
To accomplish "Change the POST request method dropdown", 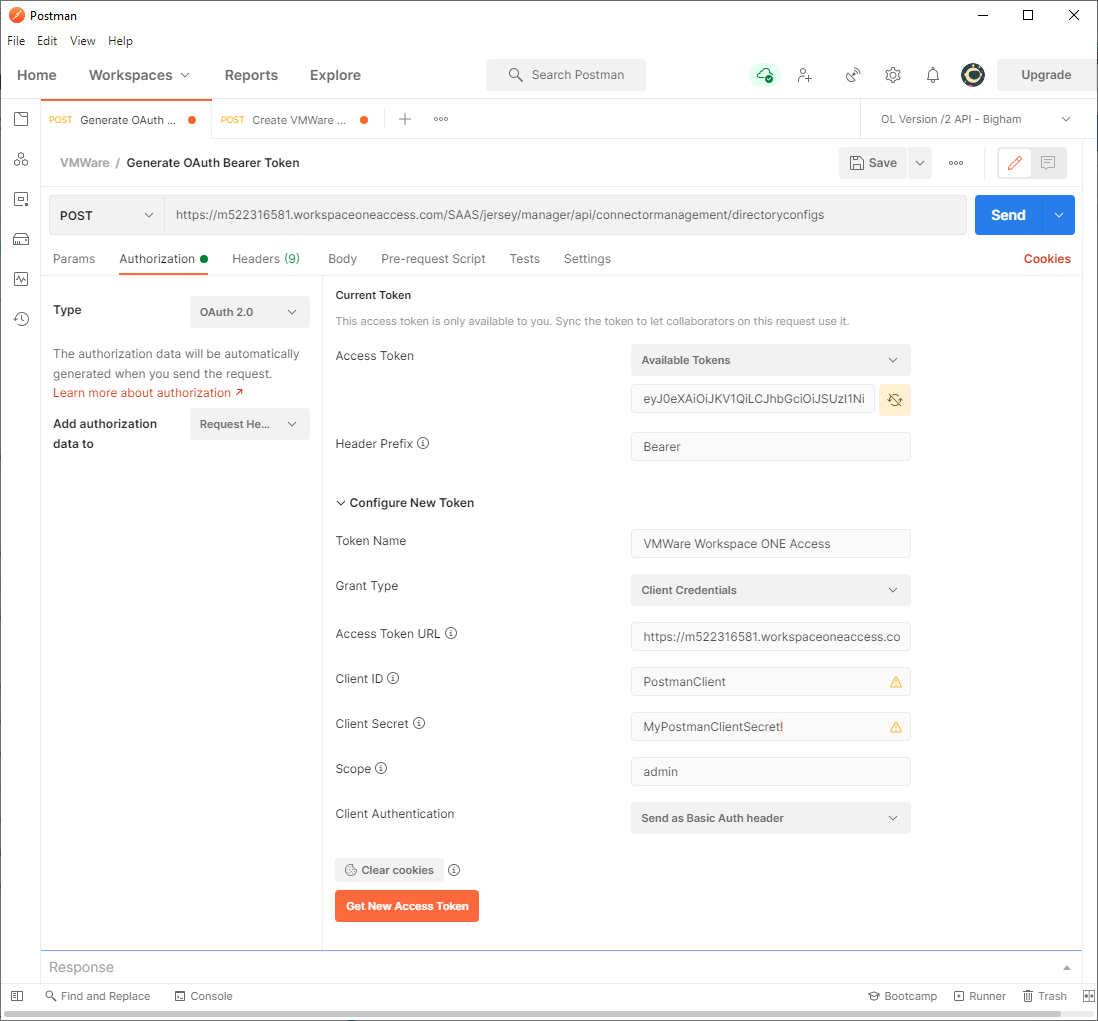I will click(x=106, y=215).
